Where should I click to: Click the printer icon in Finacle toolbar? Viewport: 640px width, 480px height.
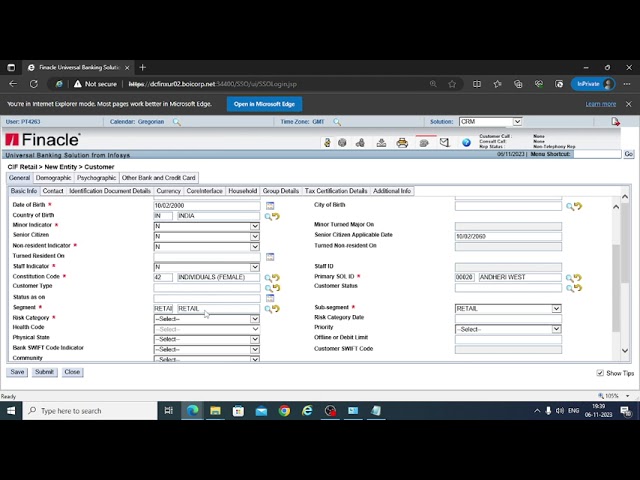tap(402, 142)
